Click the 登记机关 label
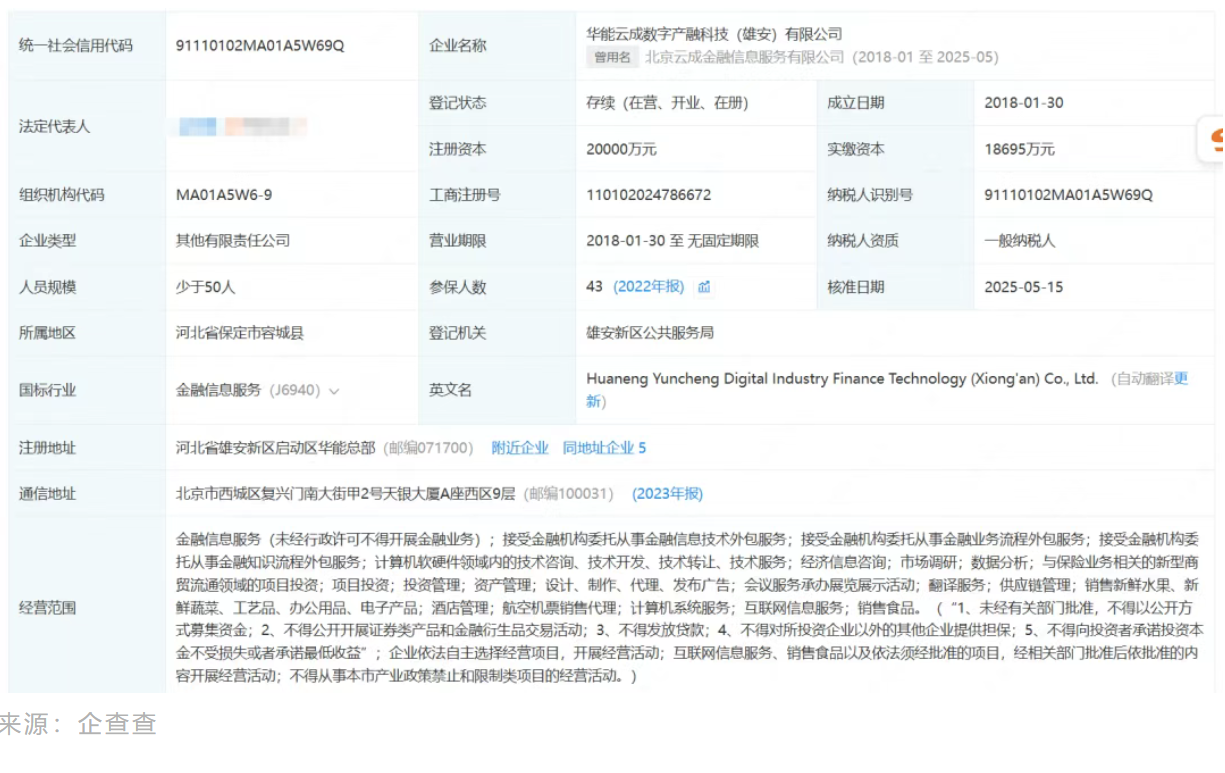Screen dimensions: 1225x773 (x=458, y=333)
